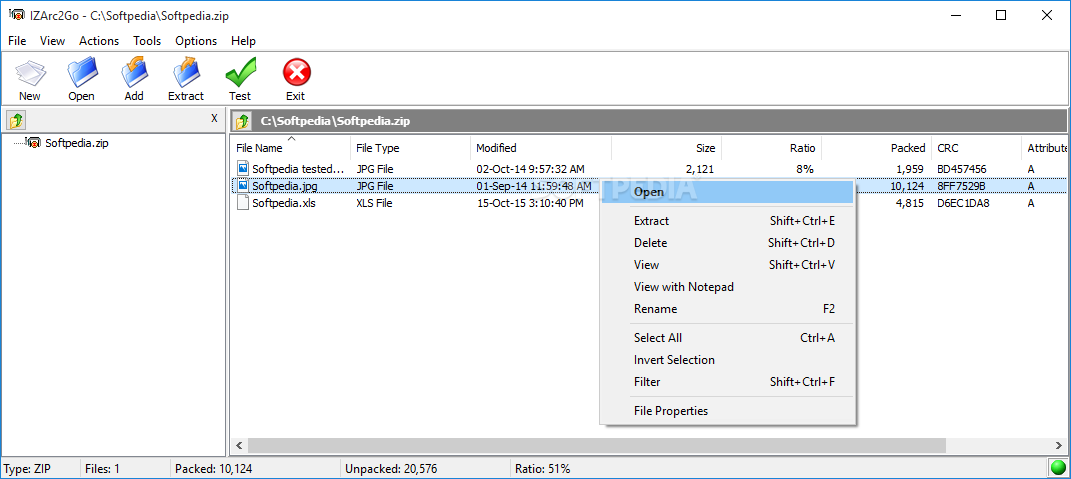Select the Softpedia tested... file row

[649, 169]
